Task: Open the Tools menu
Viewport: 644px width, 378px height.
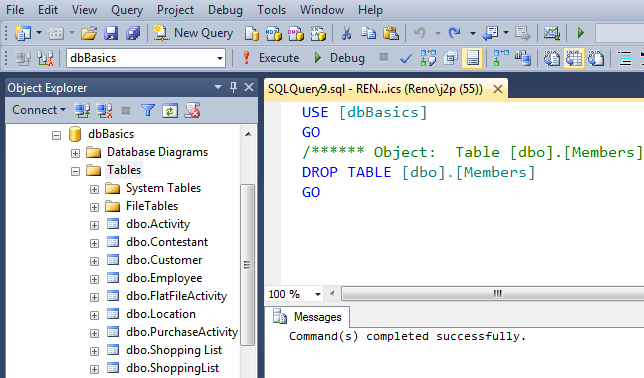Action: [x=271, y=9]
